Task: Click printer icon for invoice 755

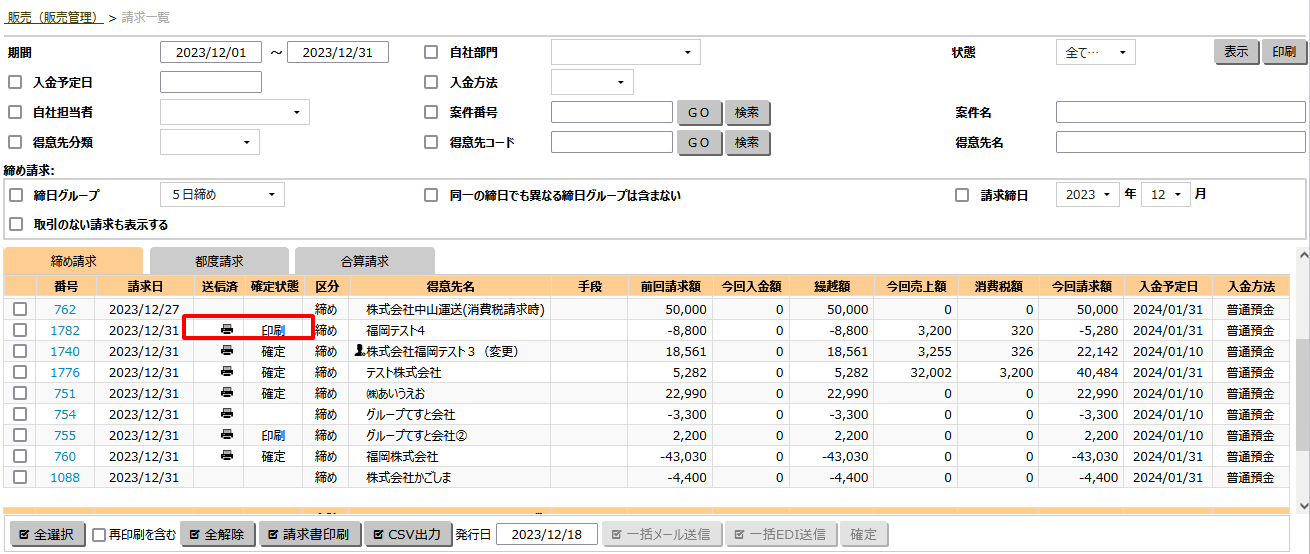Action: [227, 435]
